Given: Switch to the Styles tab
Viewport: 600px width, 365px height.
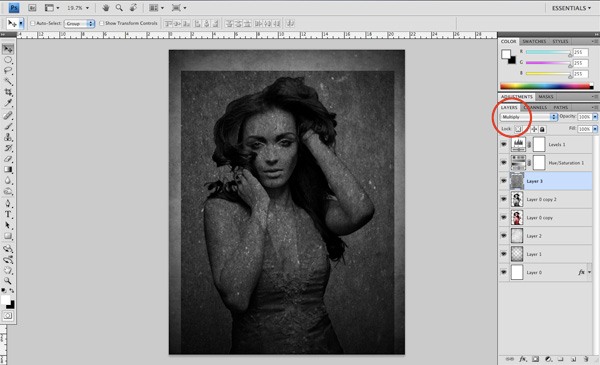Looking at the screenshot, I should point(560,41).
